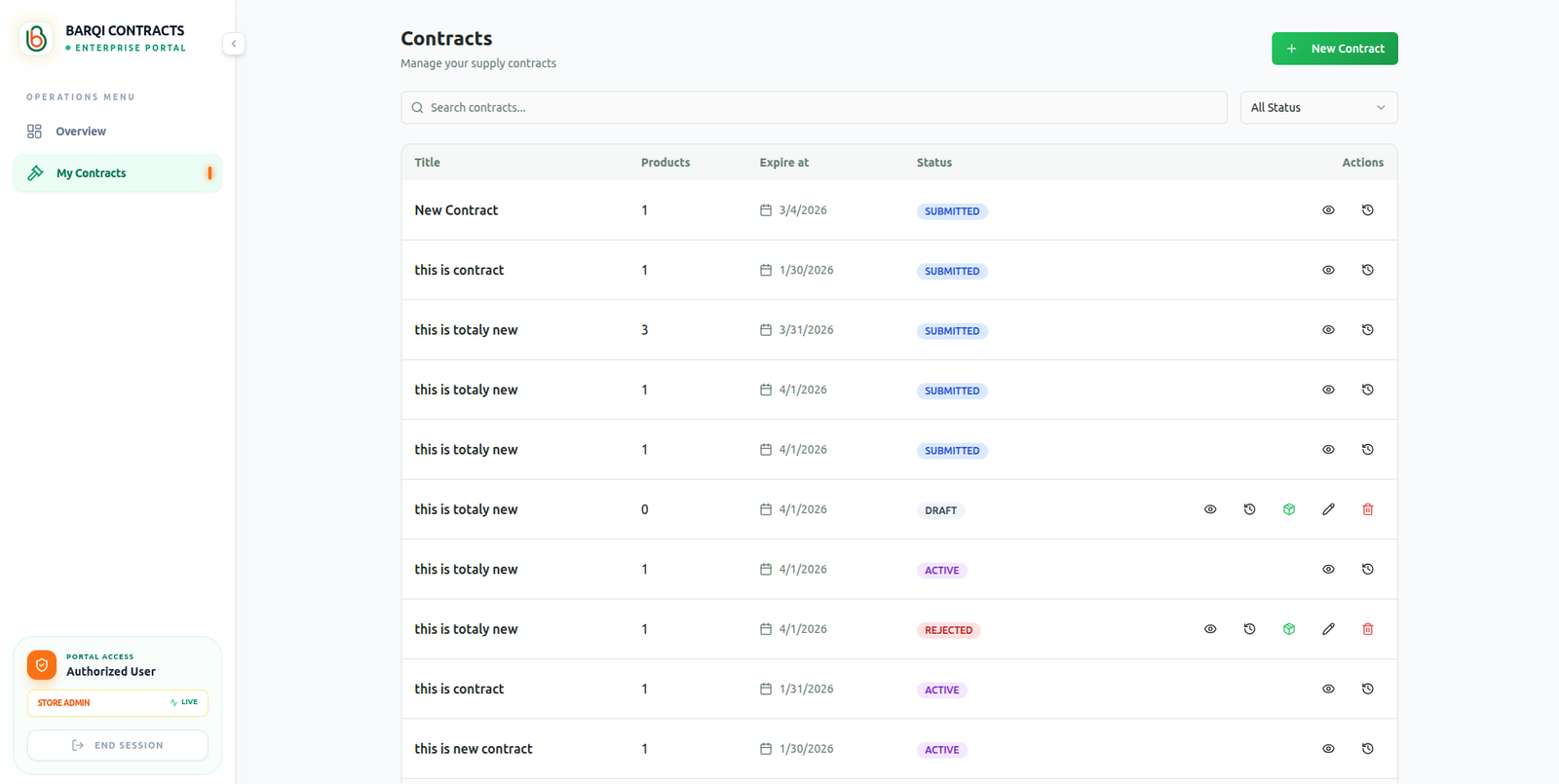Screen dimensions: 1559x784
Task: Open the Overview menu item
Action: (x=81, y=131)
